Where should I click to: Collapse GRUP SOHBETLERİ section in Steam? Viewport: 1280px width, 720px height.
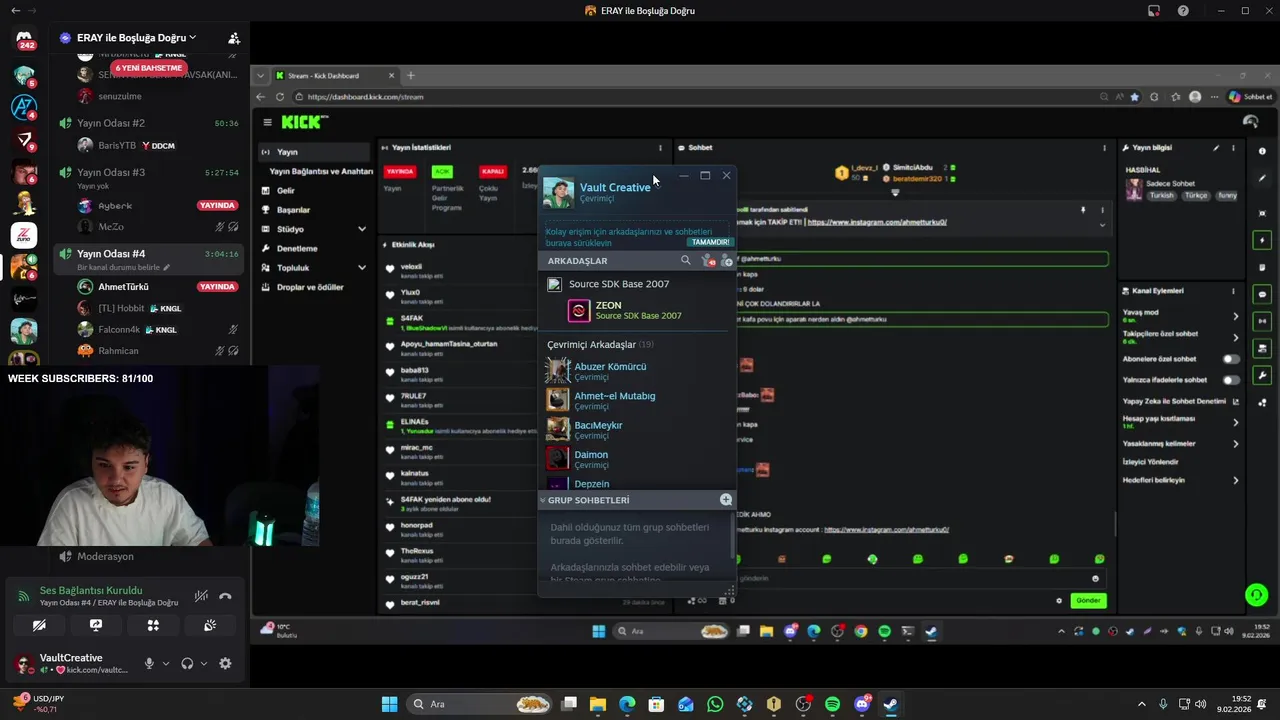(x=543, y=500)
